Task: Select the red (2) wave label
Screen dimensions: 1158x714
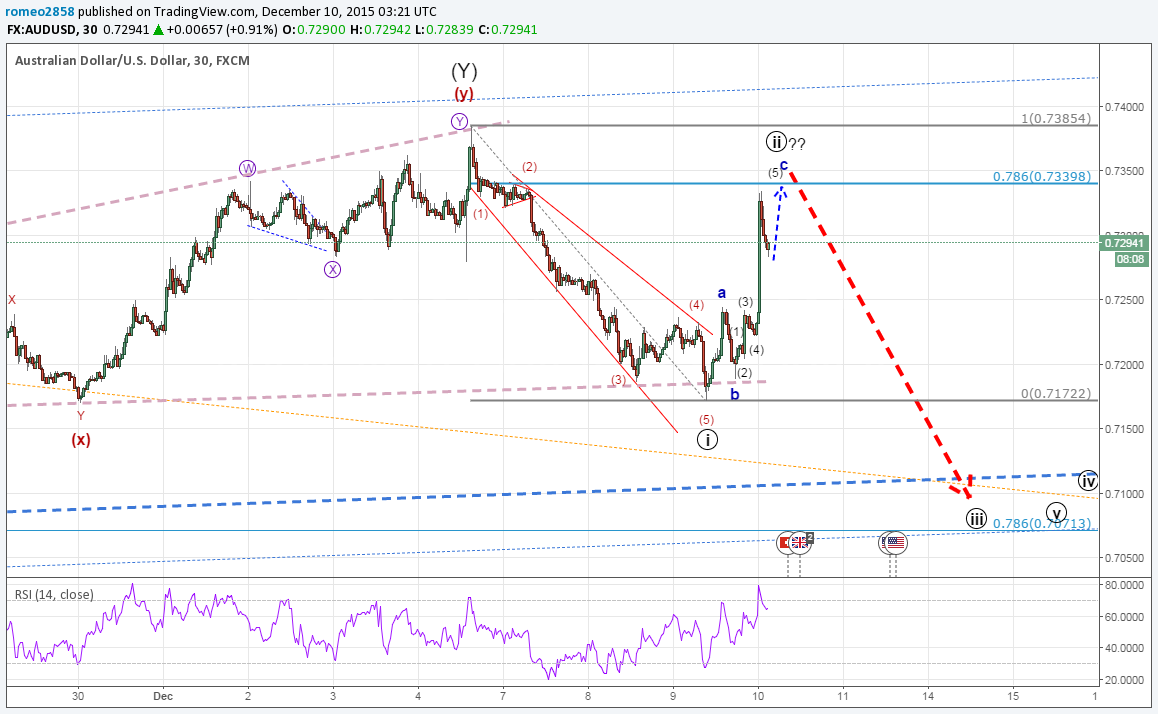Action: (x=530, y=167)
